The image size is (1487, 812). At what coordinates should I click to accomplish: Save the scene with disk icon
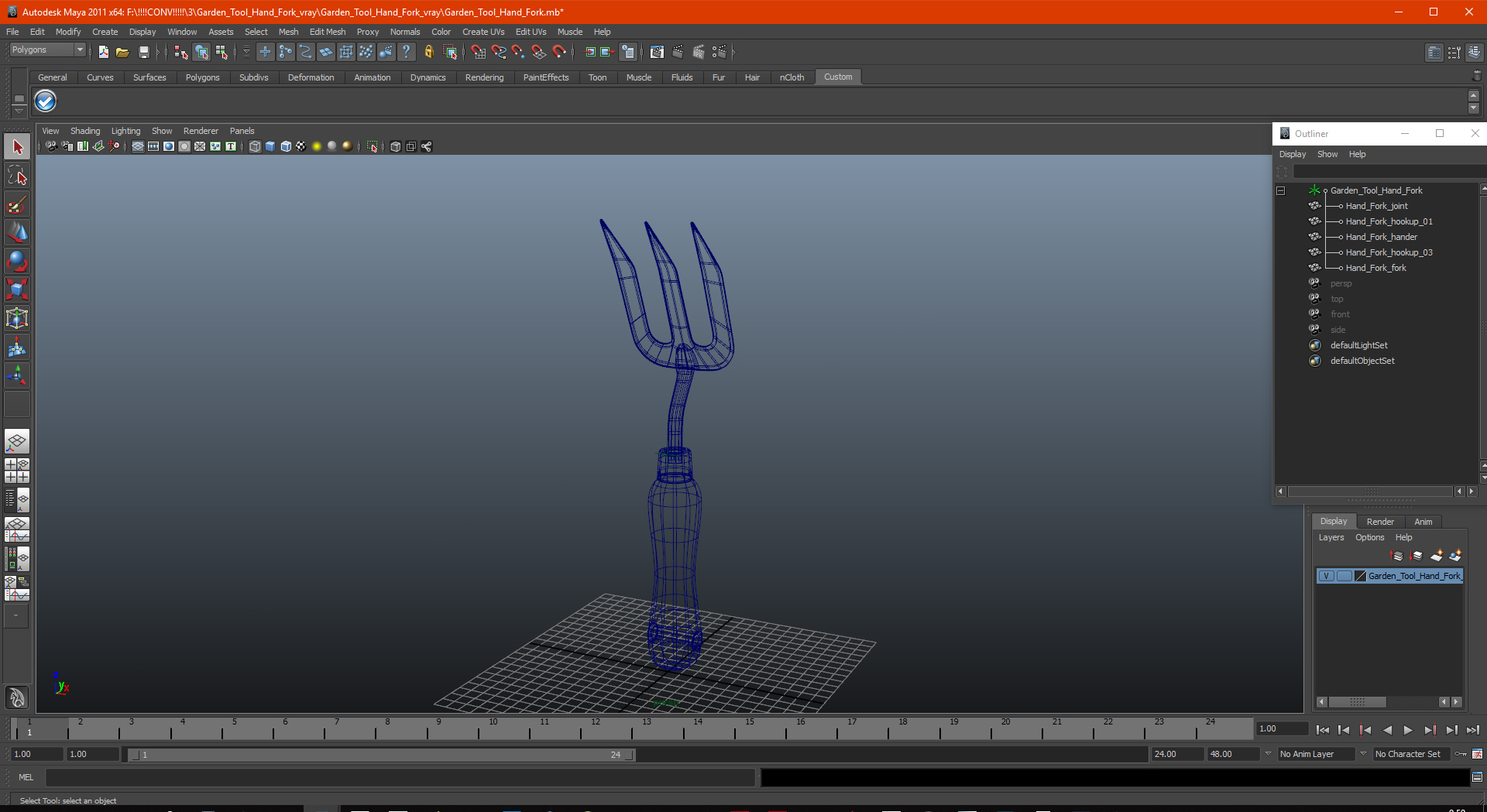pyautogui.click(x=143, y=52)
